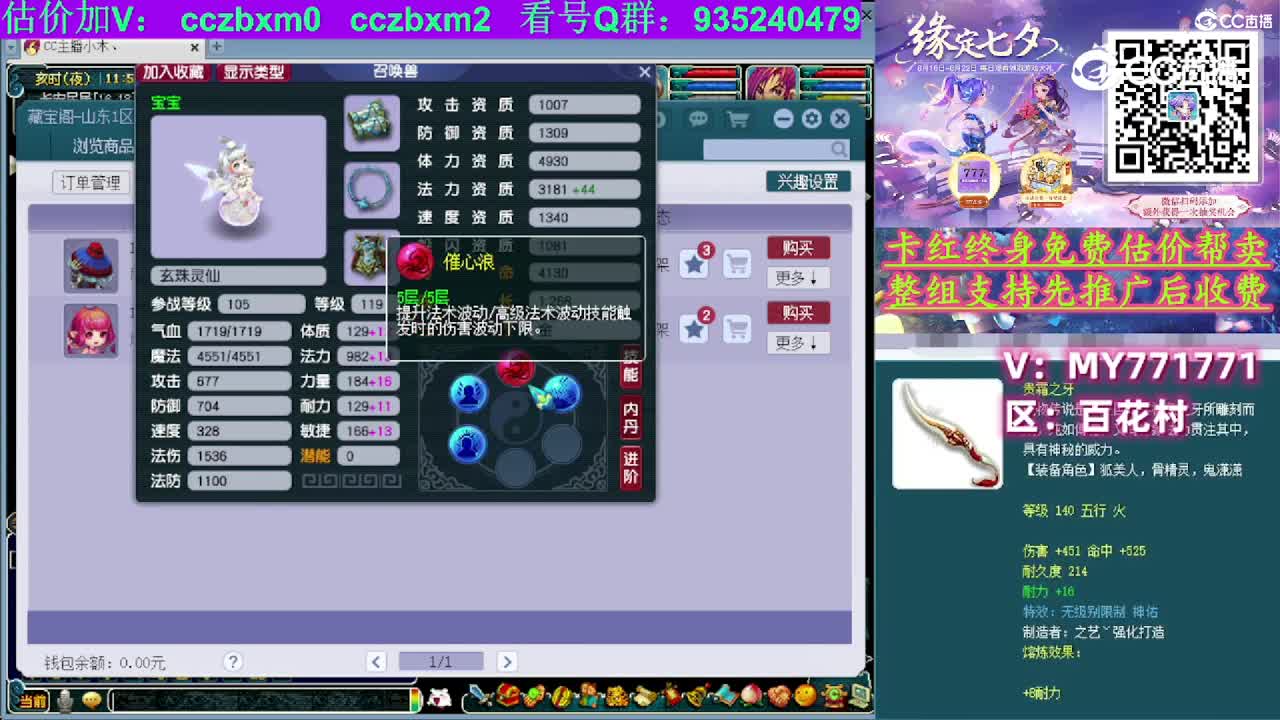Open the tab list dropdown arrow
Screen dimensions: 1280x720
(12, 47)
